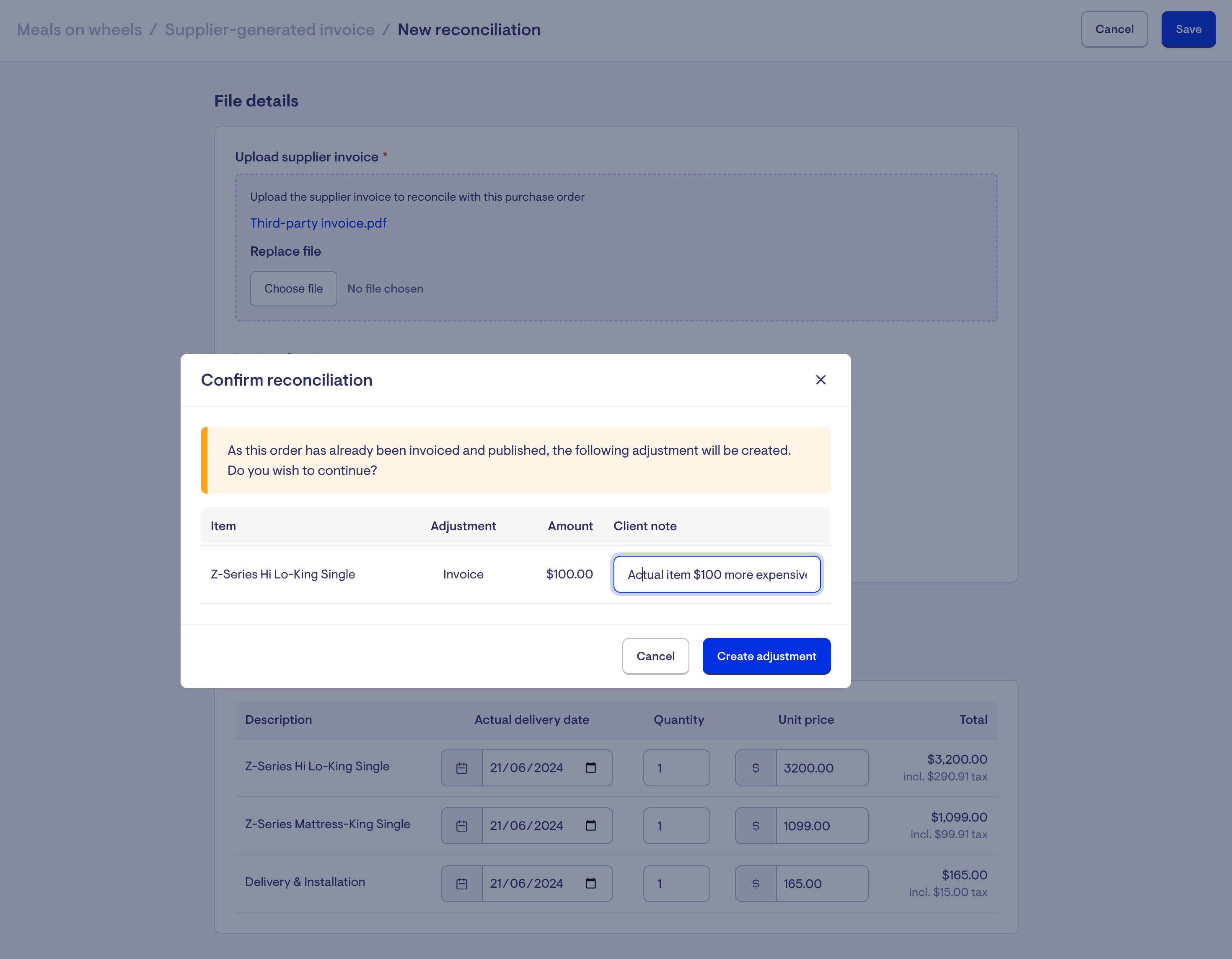
Task: Open date picker in Hi Lo-King Single date field
Action: click(590, 768)
